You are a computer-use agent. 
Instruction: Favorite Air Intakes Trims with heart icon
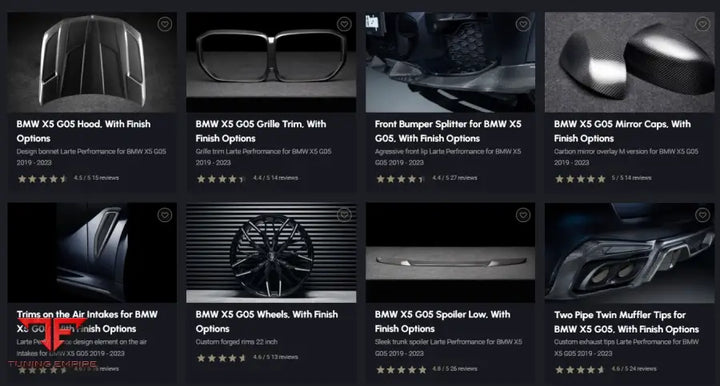point(165,215)
